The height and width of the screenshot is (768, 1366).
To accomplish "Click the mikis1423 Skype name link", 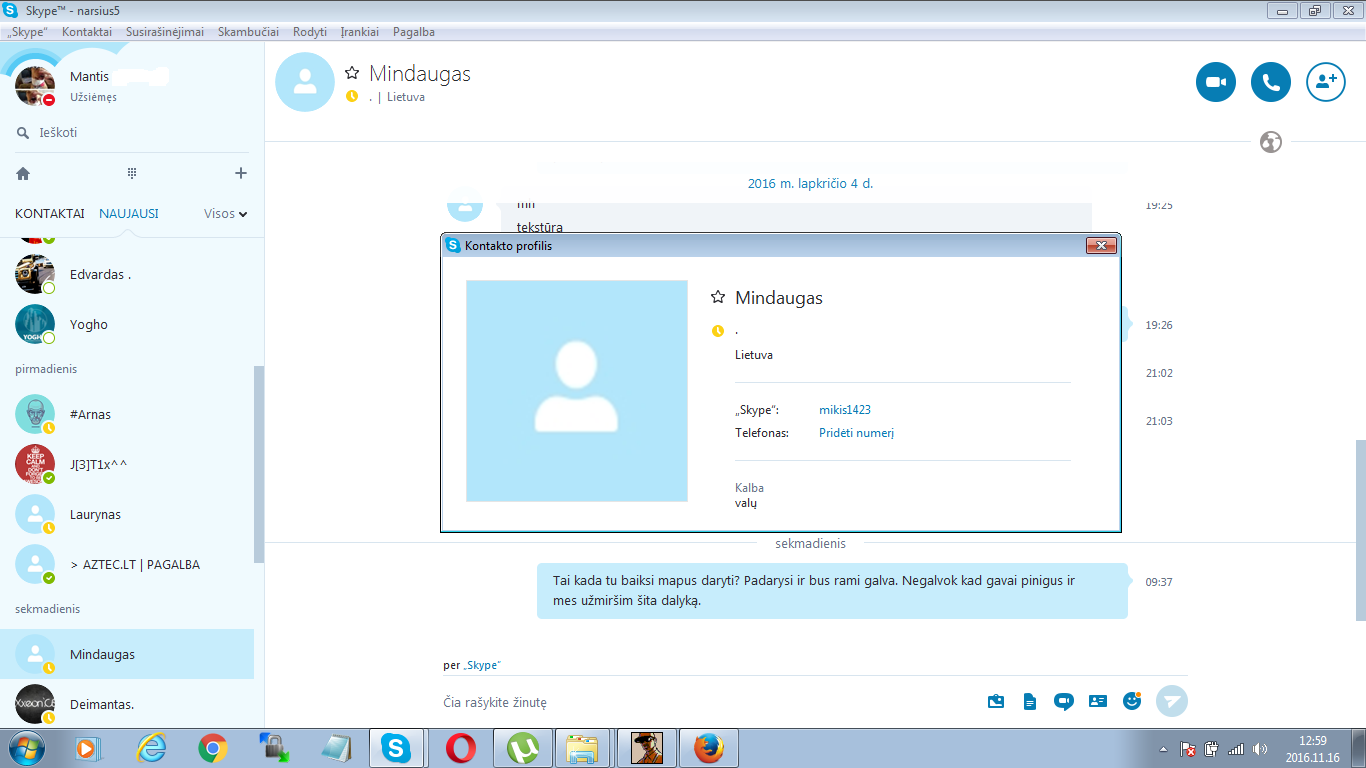I will [845, 410].
